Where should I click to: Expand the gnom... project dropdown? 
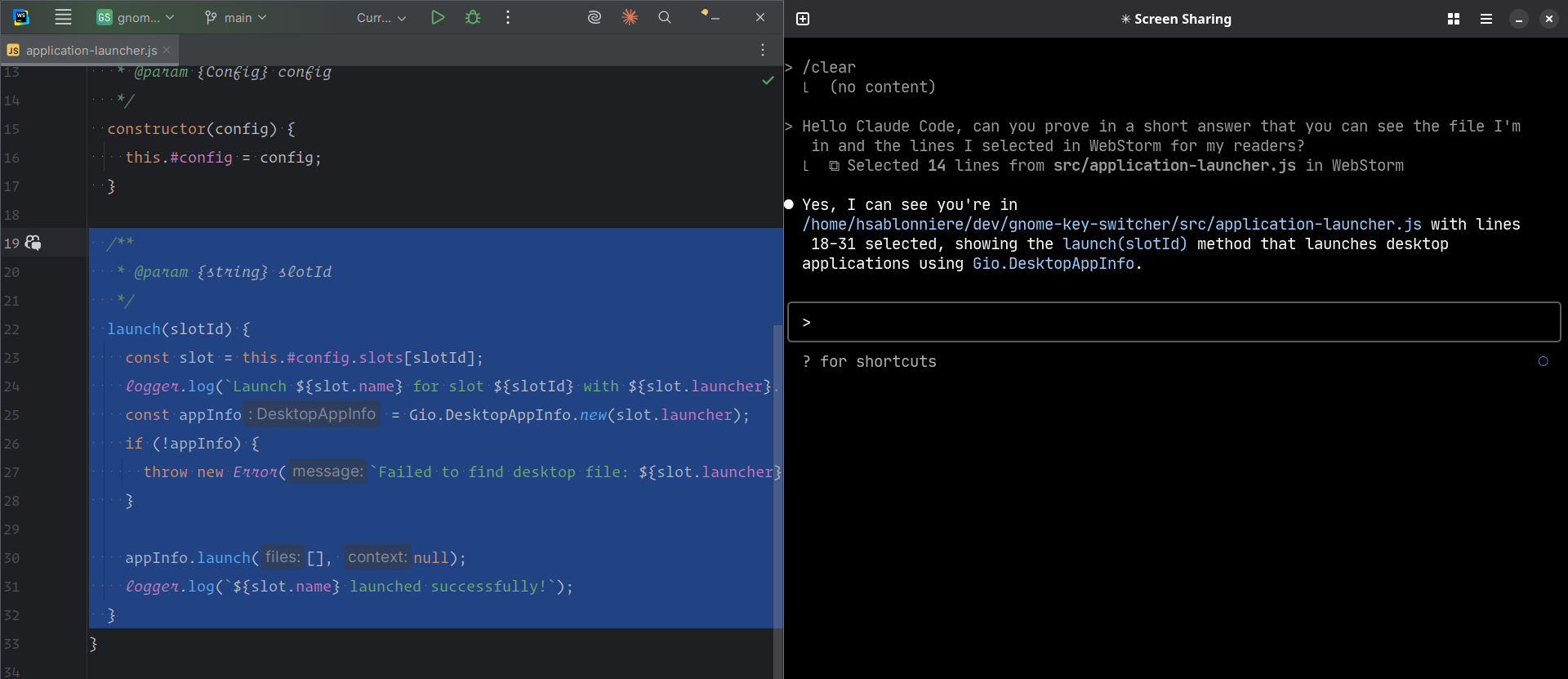[x=136, y=17]
